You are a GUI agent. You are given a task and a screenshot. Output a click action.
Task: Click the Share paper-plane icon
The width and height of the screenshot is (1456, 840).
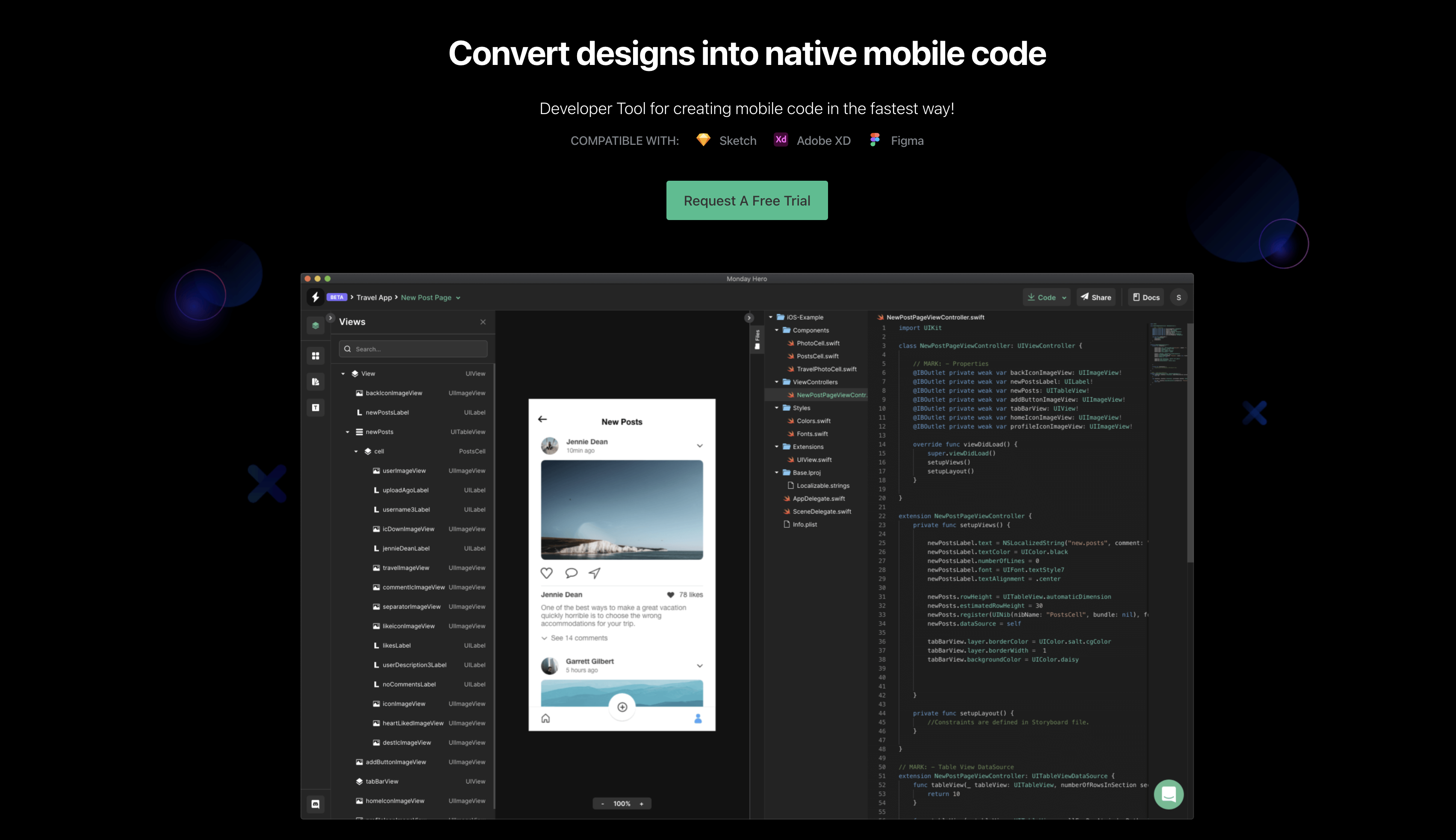click(1084, 297)
